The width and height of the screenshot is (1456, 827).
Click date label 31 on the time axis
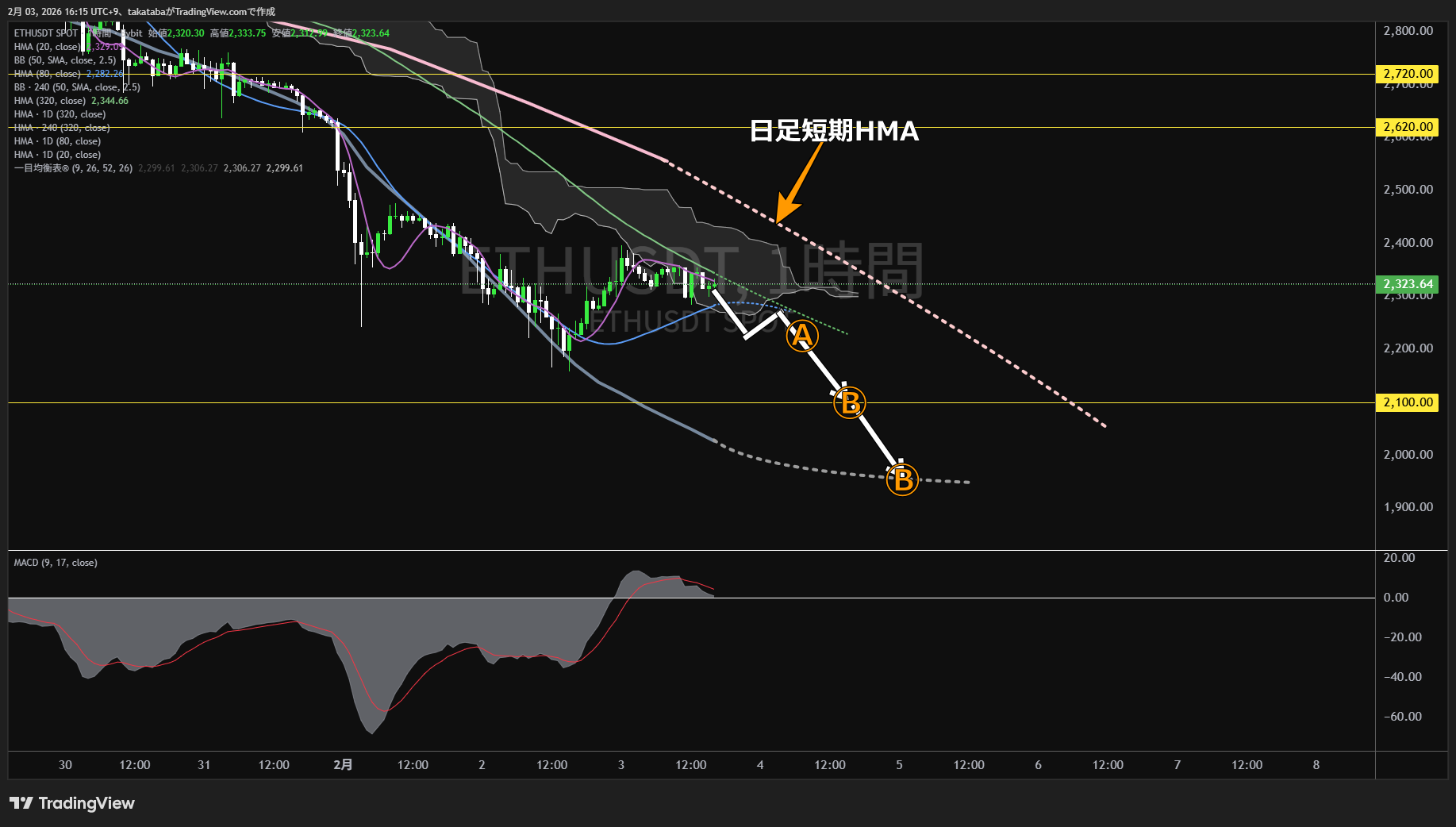tap(204, 765)
